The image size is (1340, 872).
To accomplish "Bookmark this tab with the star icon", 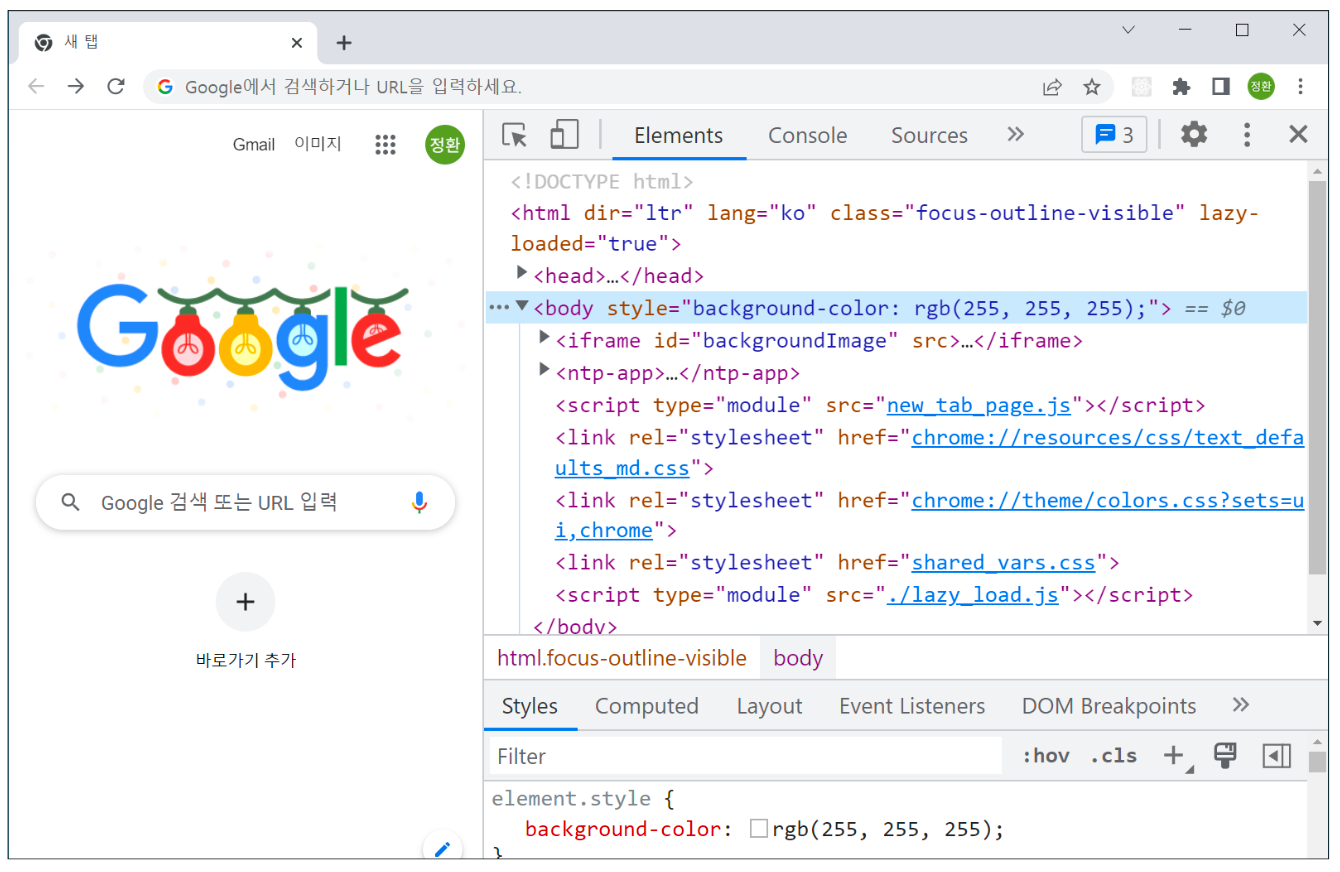I will [1092, 87].
